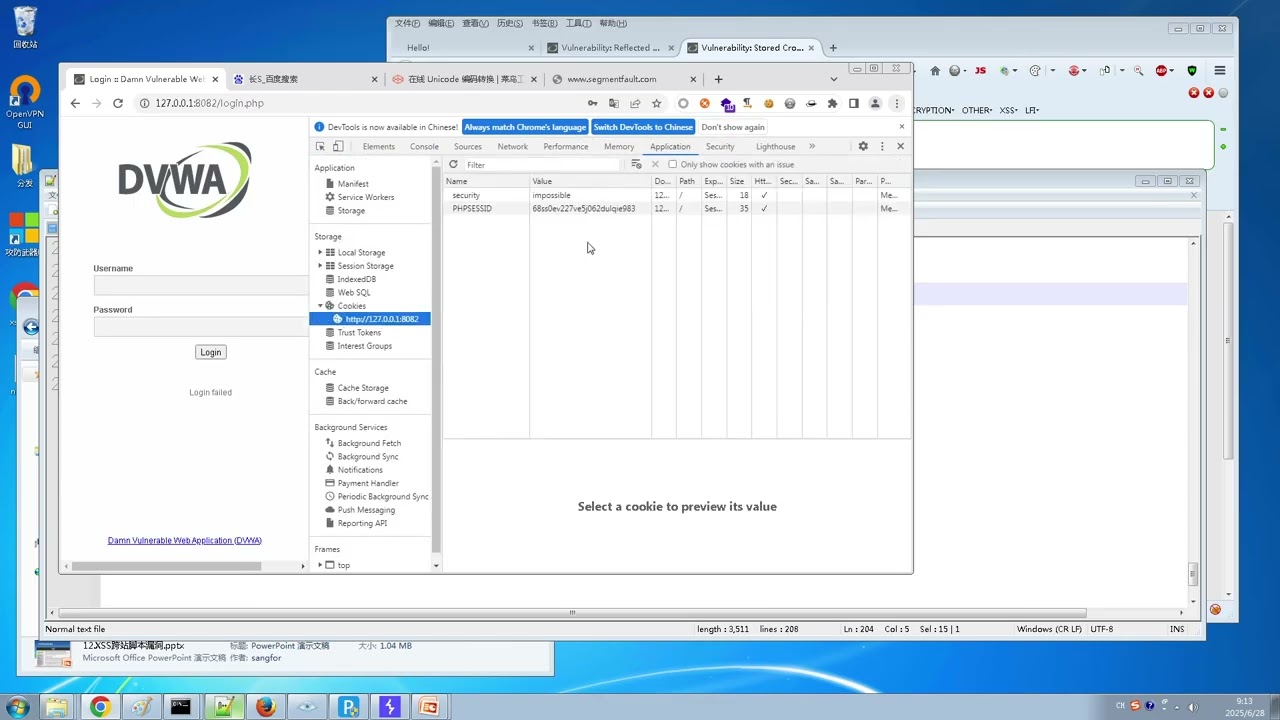Toggle the DevTools device toolbar icon
This screenshot has height=720, width=1280.
click(338, 146)
